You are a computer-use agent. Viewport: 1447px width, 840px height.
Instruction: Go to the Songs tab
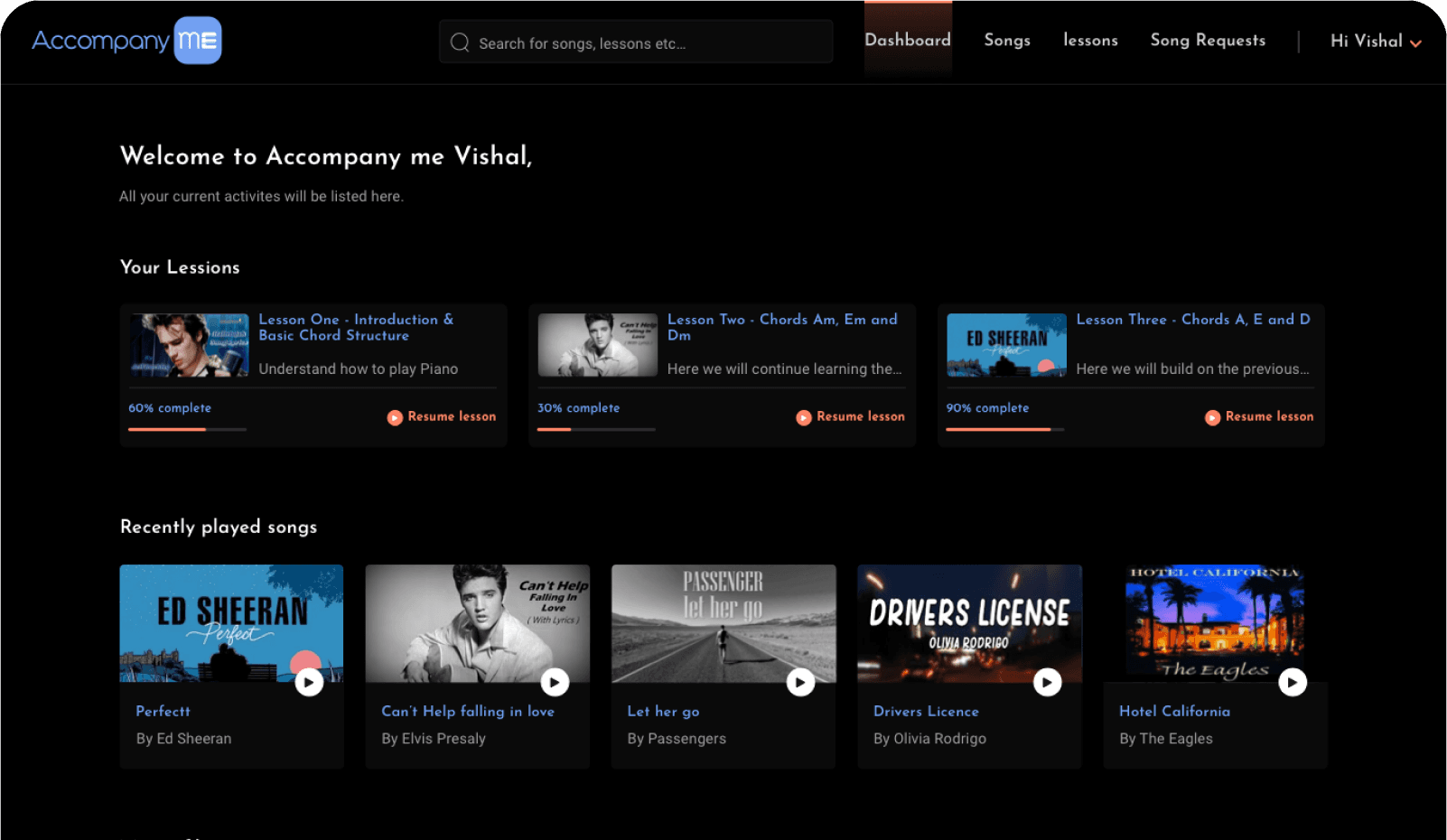pyautogui.click(x=1007, y=40)
